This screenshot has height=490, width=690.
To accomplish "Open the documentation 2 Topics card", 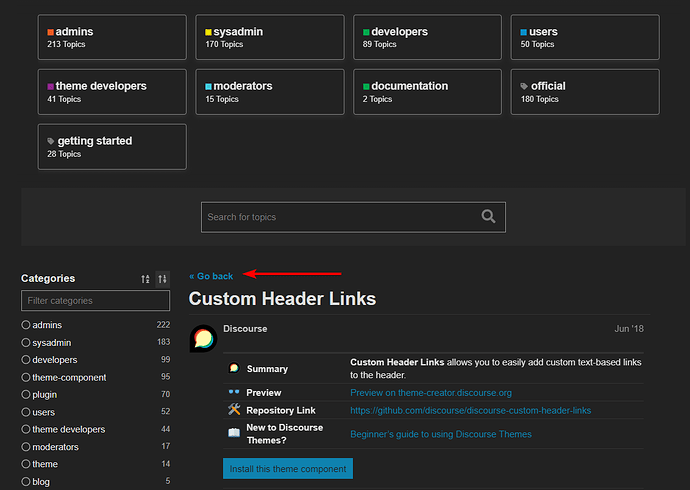I will tap(427, 92).
